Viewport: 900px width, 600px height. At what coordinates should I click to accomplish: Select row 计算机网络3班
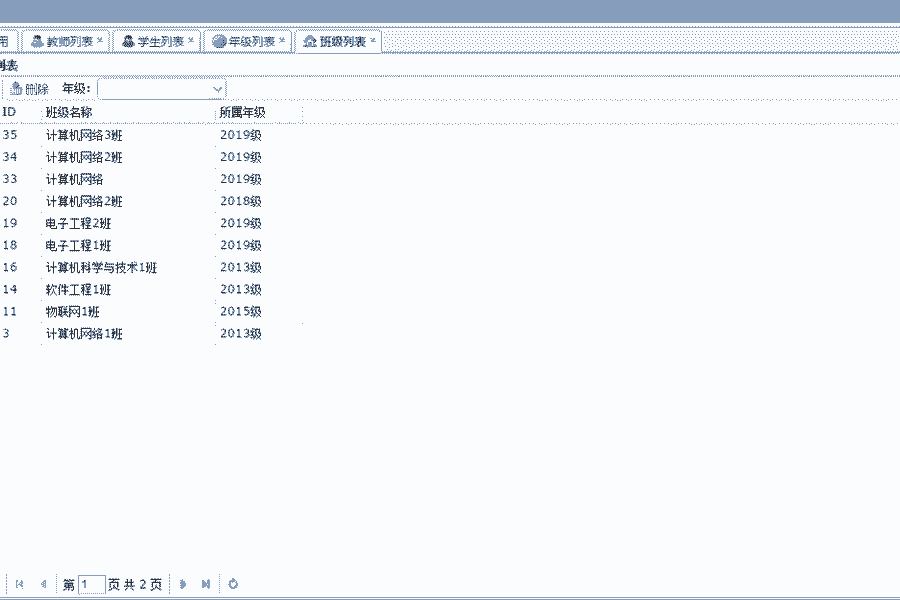click(151, 136)
